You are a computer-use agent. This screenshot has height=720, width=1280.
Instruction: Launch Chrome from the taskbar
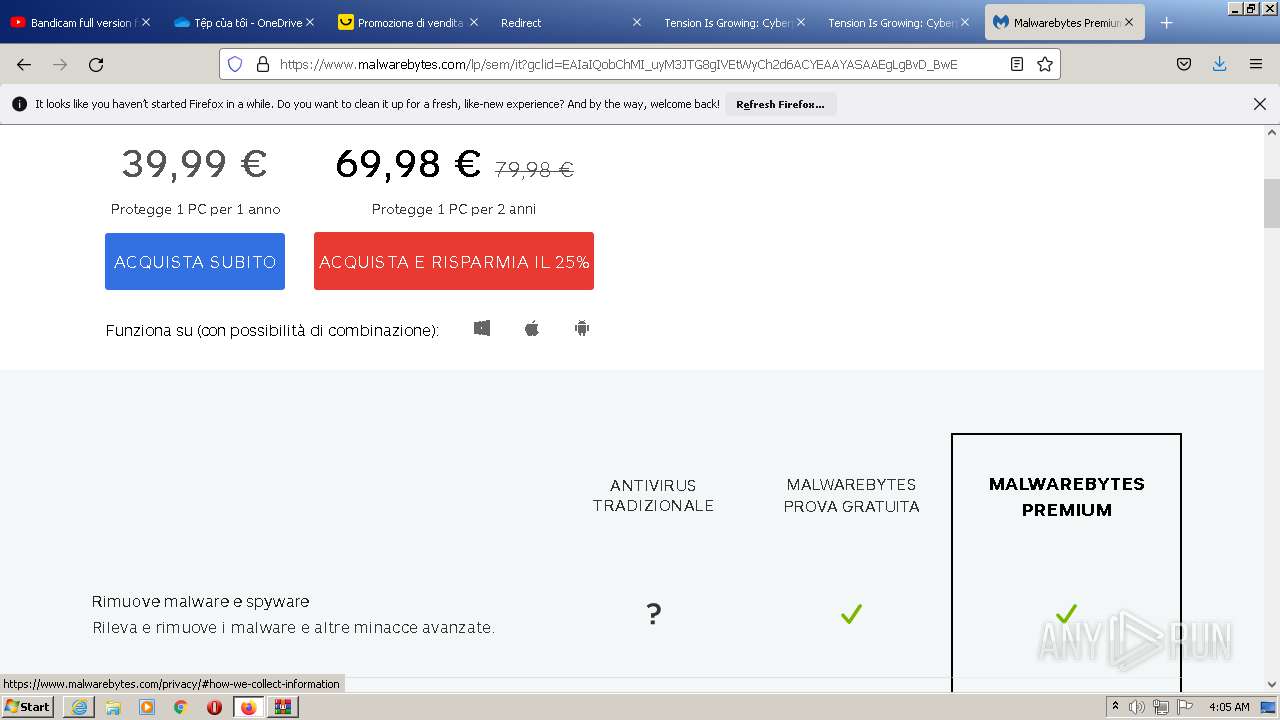click(x=181, y=707)
